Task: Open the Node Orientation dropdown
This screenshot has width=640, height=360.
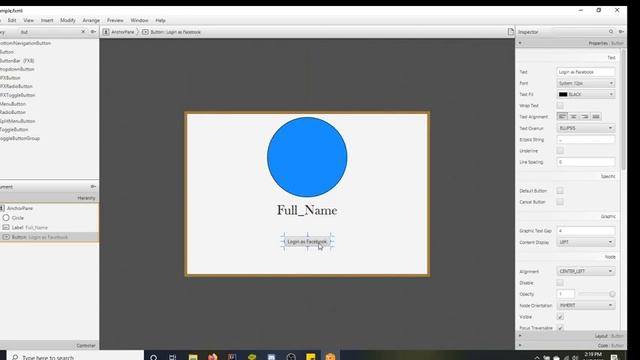Action: pos(586,305)
